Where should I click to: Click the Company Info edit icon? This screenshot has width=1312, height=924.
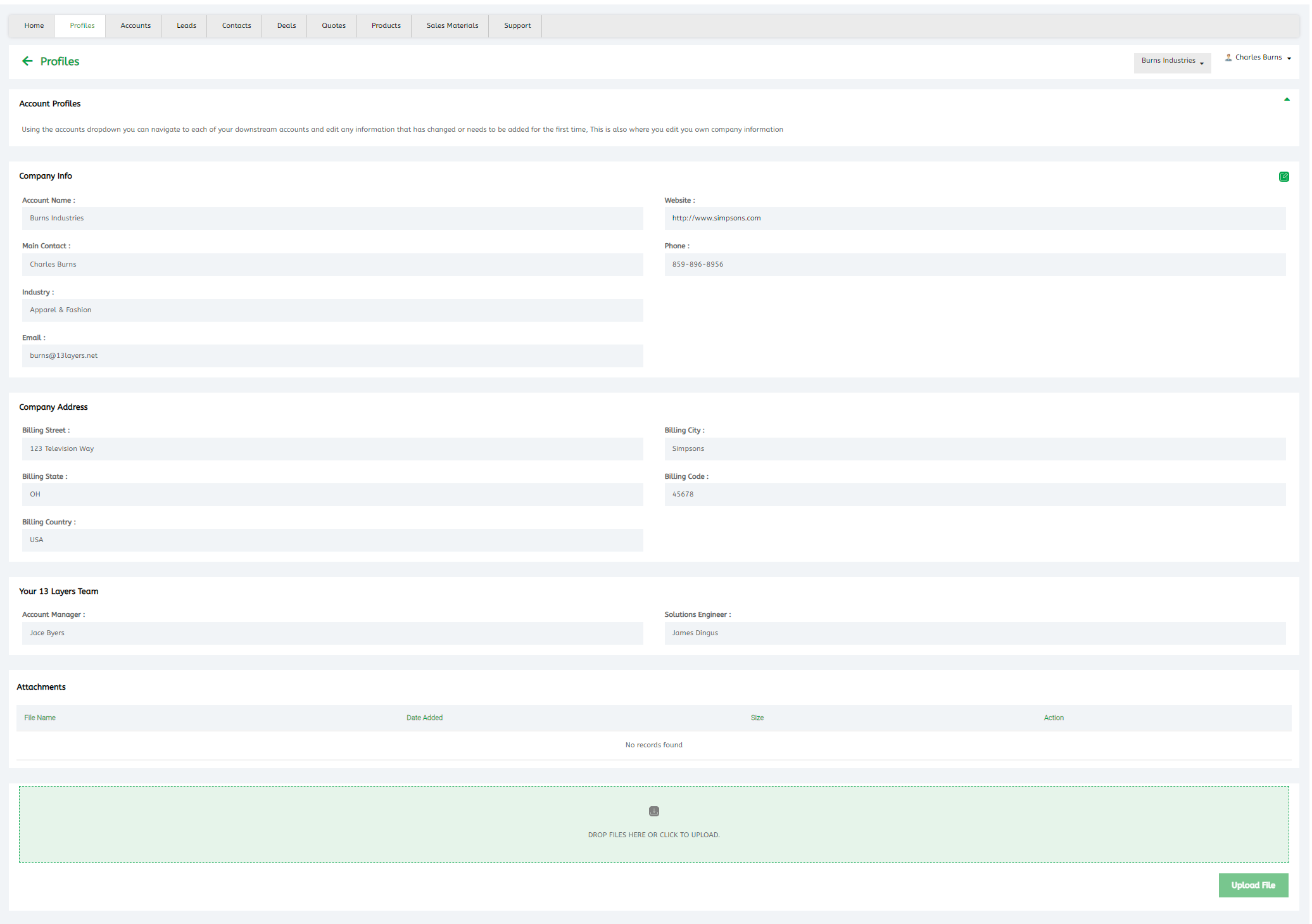(x=1284, y=177)
